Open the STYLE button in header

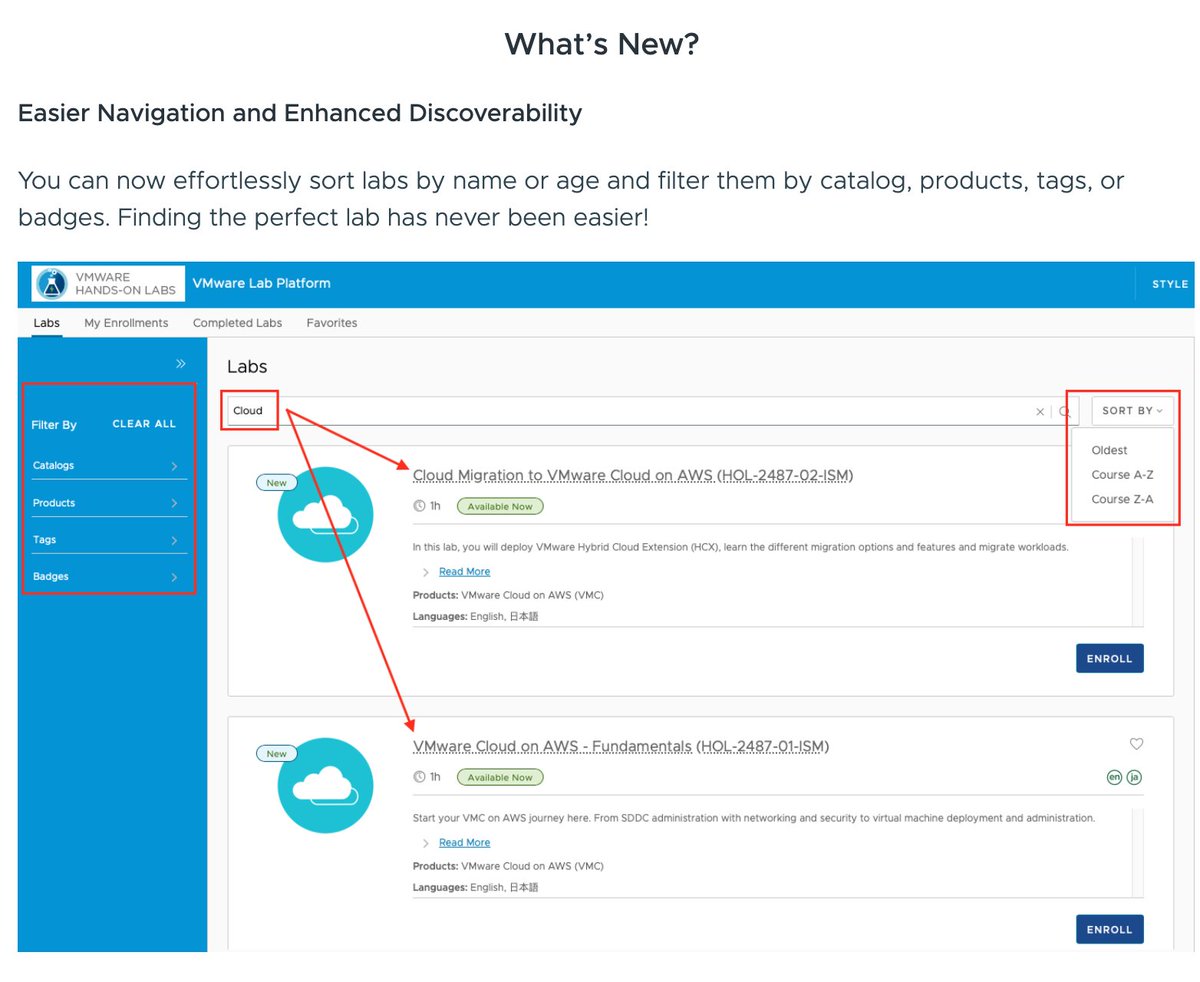pyautogui.click(x=1170, y=284)
